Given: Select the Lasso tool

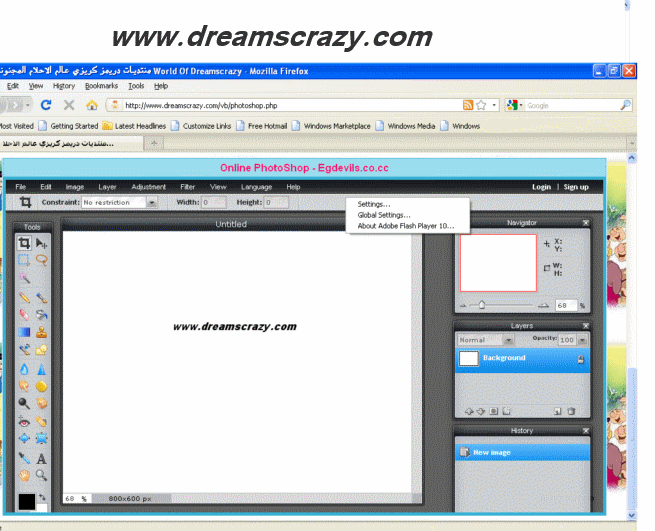Looking at the screenshot, I should point(41,260).
